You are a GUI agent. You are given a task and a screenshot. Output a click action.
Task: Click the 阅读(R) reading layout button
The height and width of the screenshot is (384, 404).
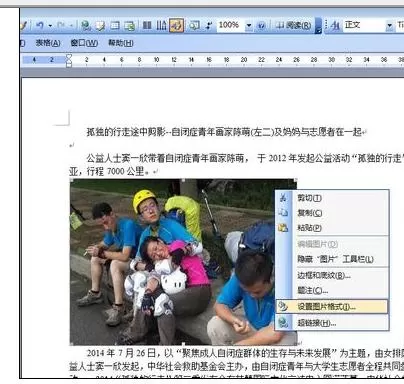[293, 25]
